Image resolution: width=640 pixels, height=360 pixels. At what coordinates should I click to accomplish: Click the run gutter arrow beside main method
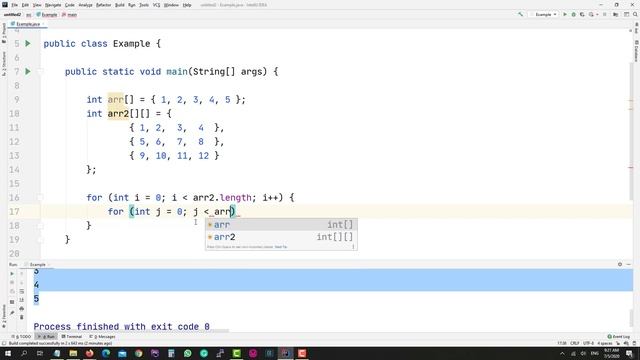click(x=28, y=71)
